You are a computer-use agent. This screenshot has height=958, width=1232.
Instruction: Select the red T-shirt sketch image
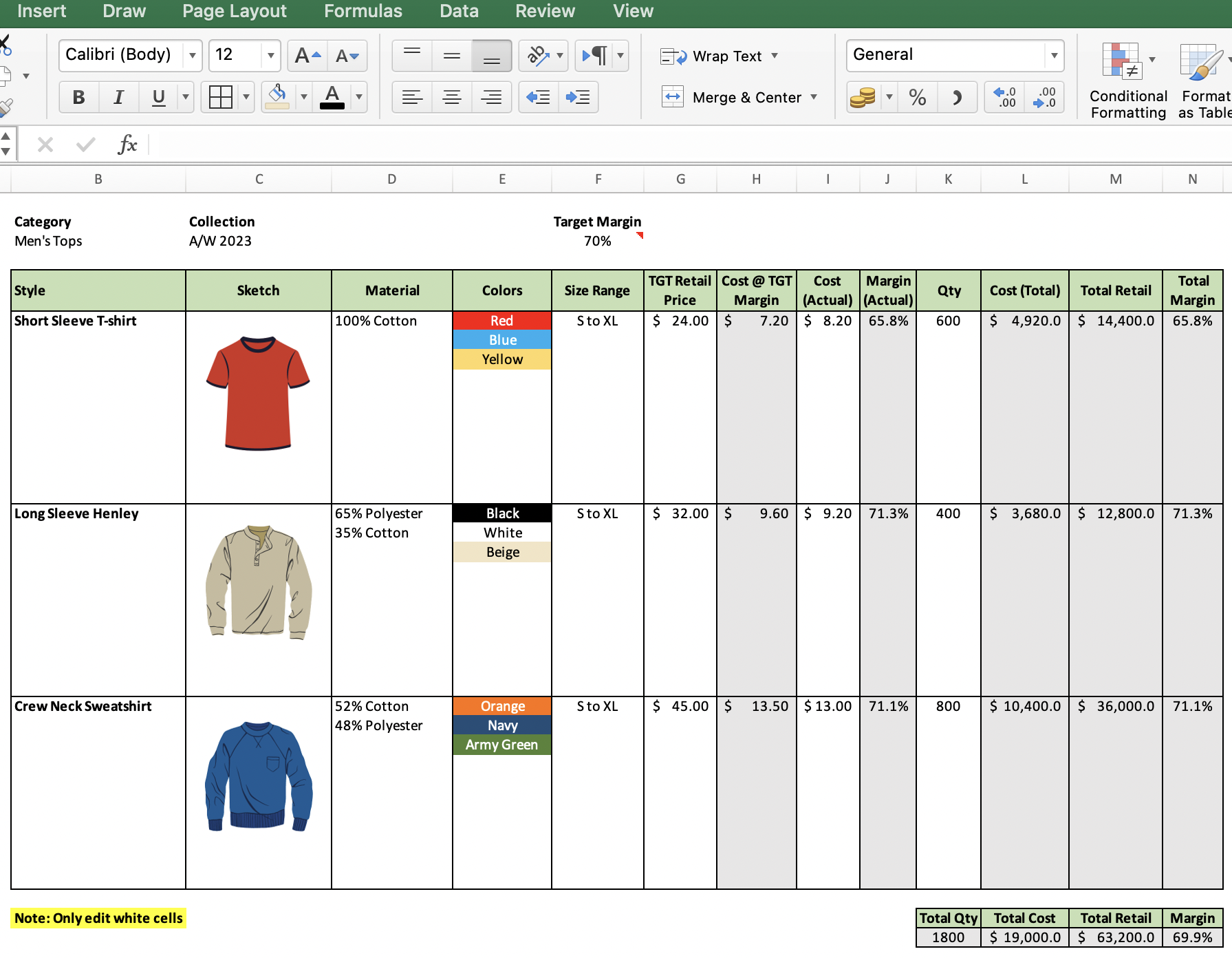[x=258, y=393]
